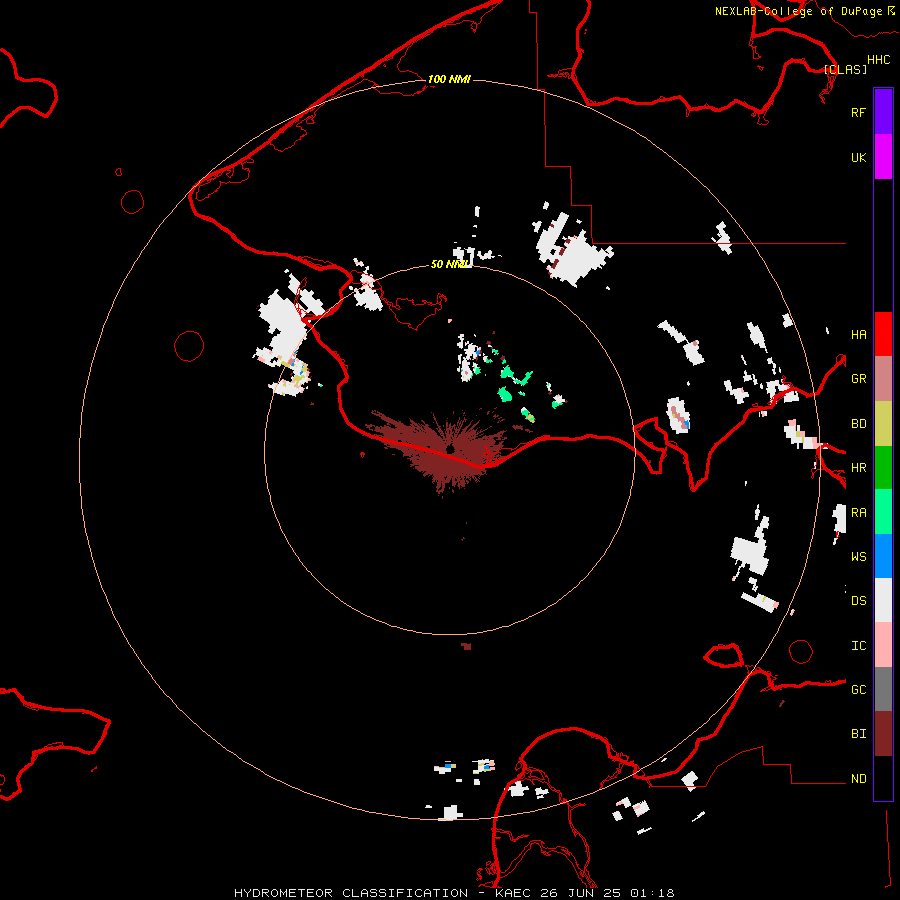The image size is (900, 900).
Task: Click the 'WS' legend label
Action: click(858, 556)
